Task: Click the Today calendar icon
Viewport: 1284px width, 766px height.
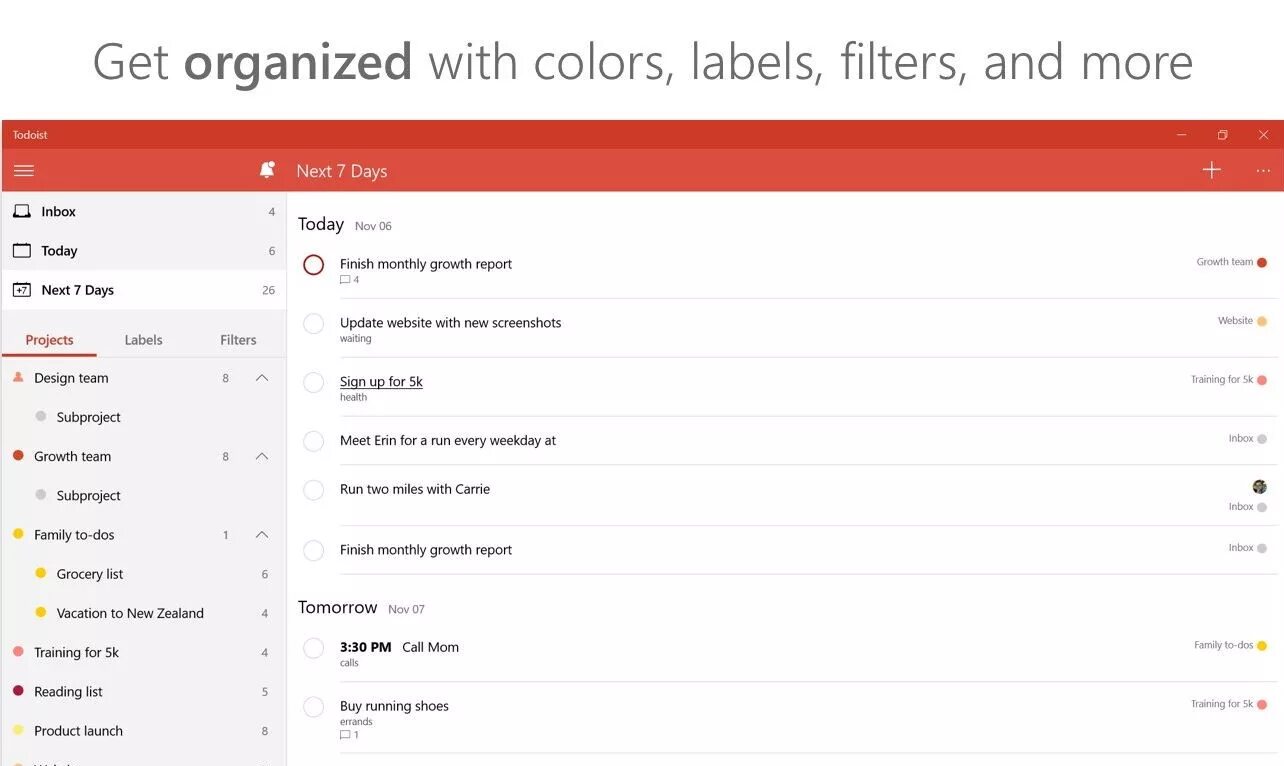Action: 22,251
